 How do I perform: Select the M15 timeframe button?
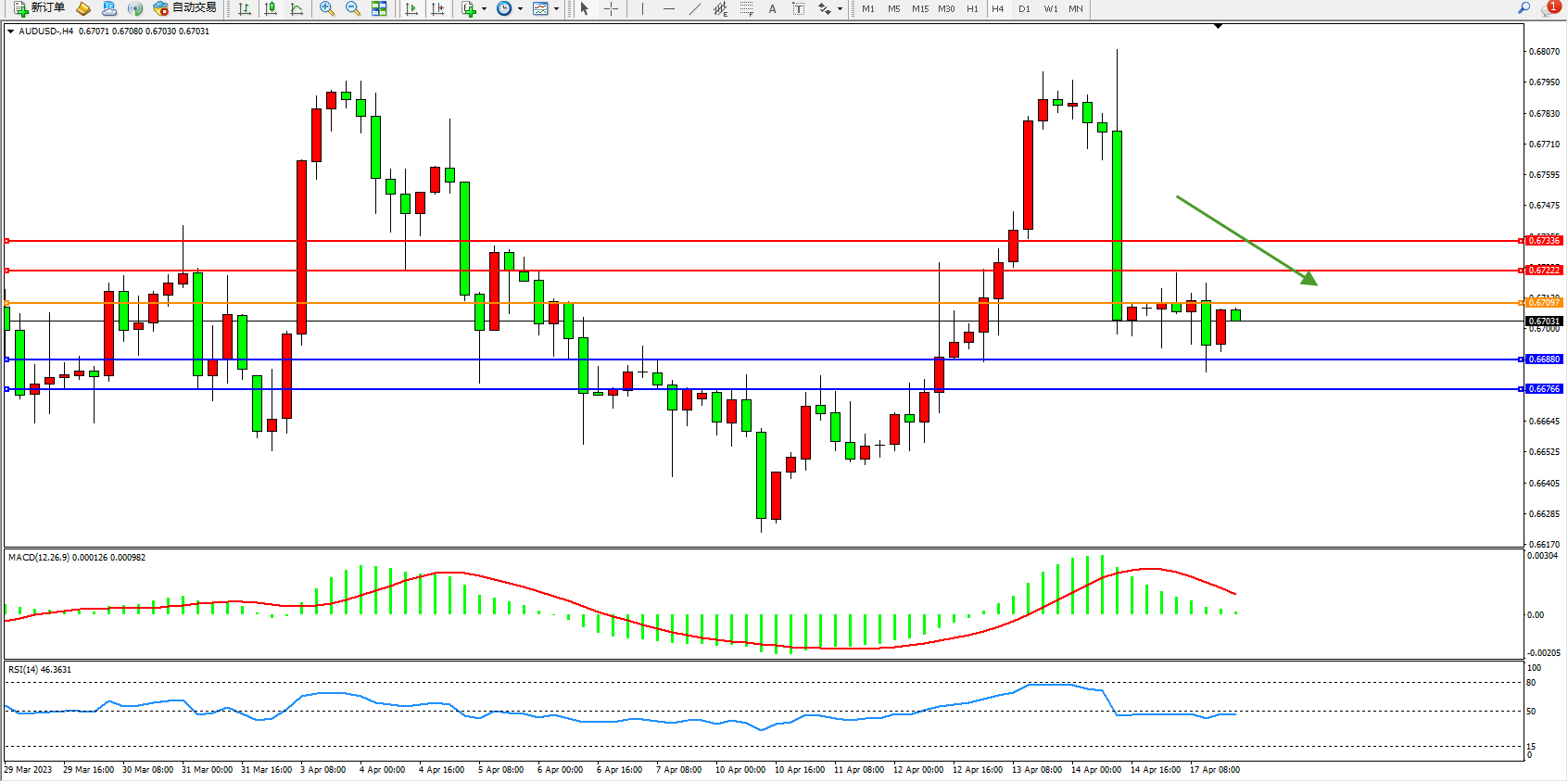tap(919, 8)
